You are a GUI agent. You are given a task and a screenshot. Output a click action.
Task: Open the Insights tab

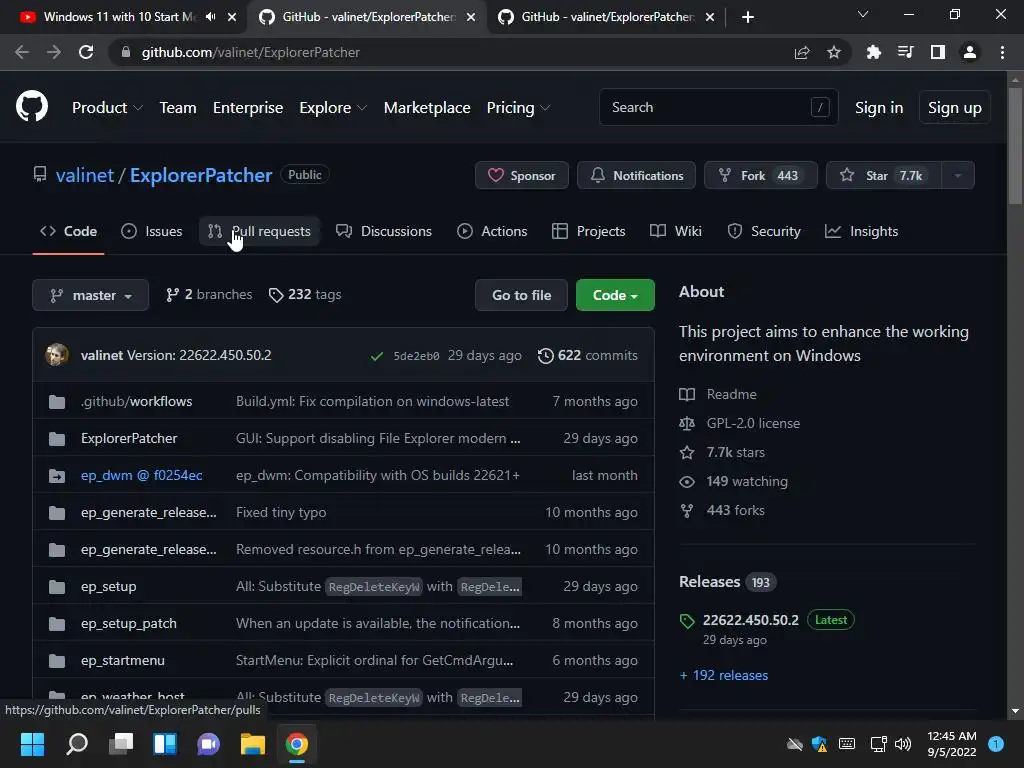[861, 231]
